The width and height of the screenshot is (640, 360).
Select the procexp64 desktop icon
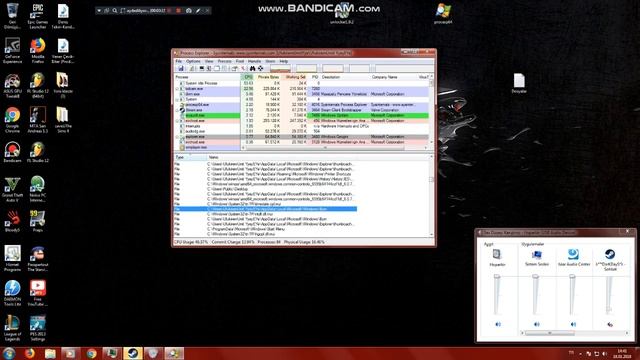(443, 13)
